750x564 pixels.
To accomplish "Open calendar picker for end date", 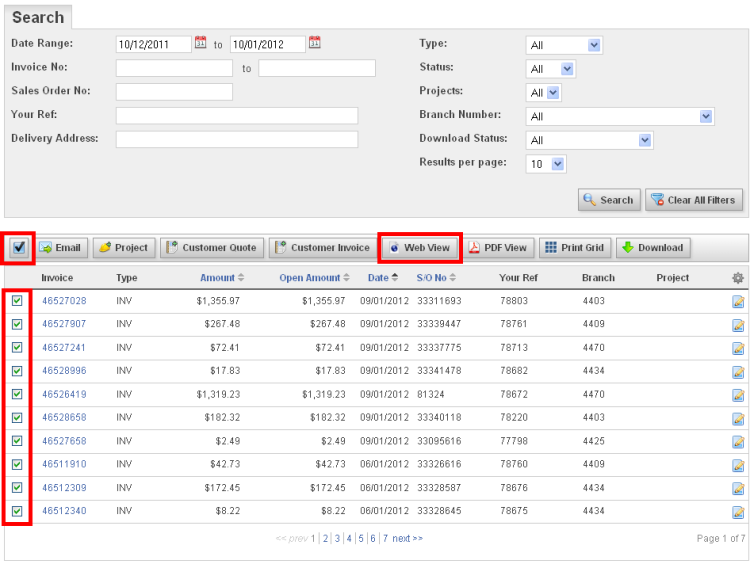I will 315,43.
